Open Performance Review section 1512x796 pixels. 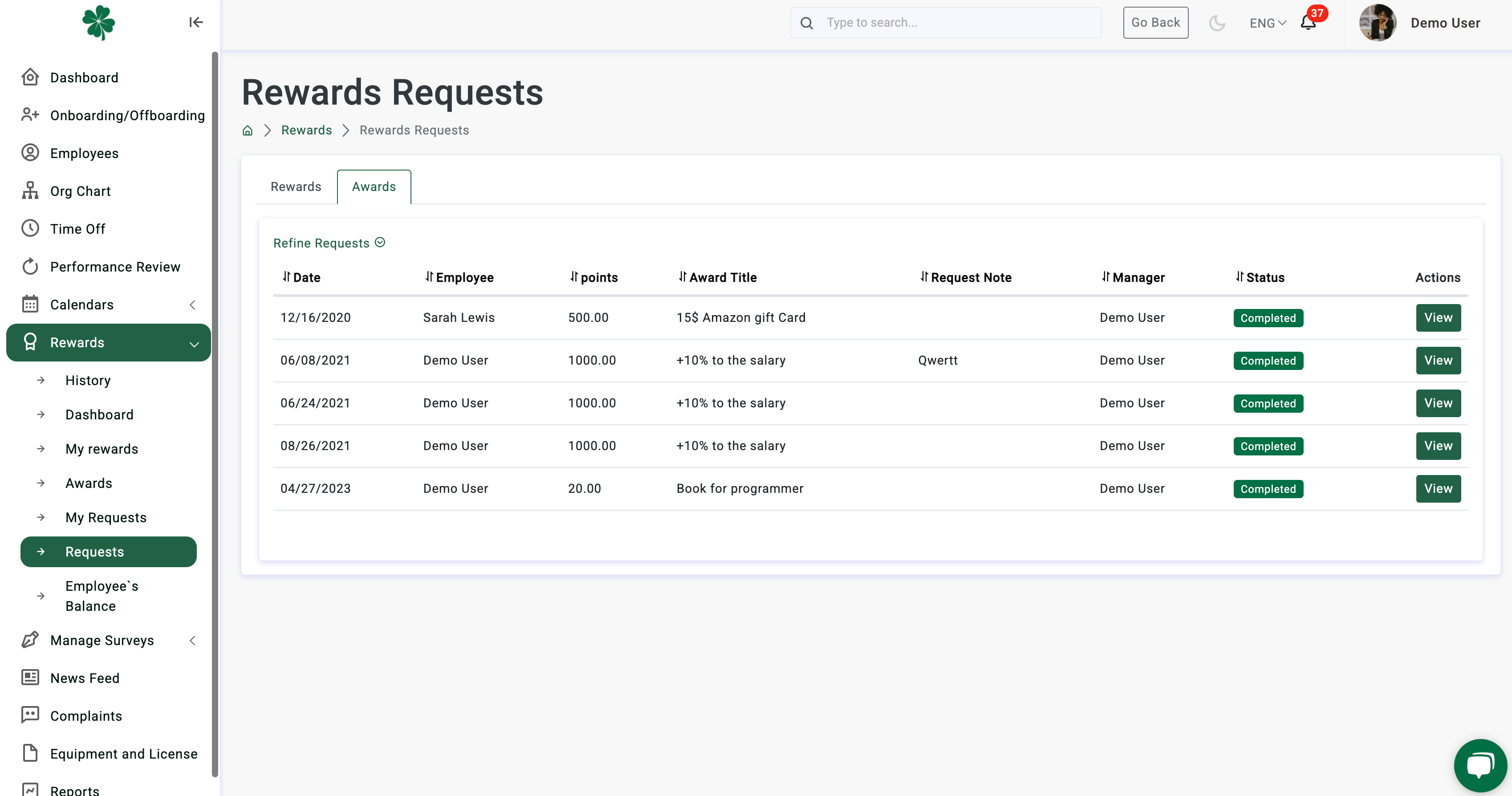115,267
